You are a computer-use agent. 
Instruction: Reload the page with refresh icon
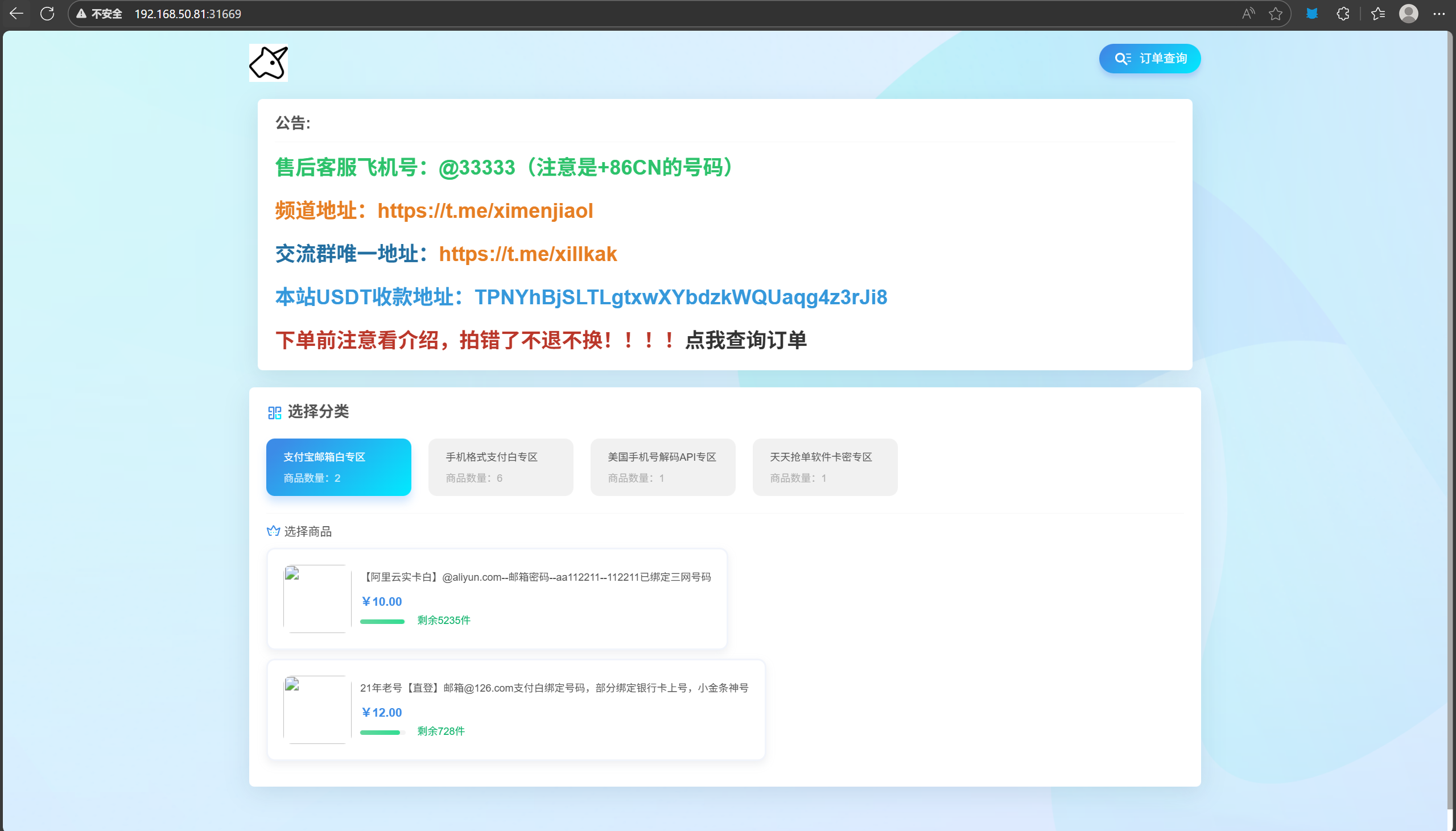47,14
